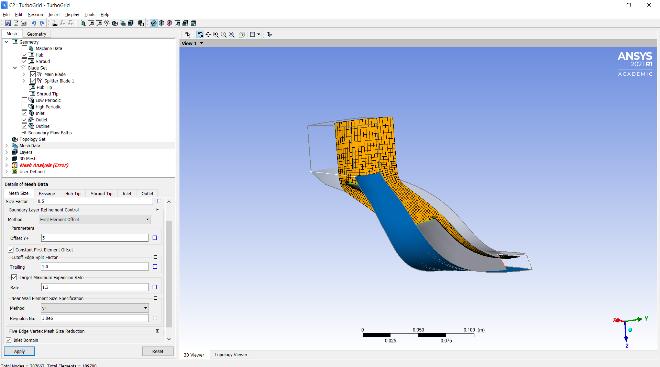
Task: Toggle the Outline checkbox in the tree
Action: [x=24, y=126]
